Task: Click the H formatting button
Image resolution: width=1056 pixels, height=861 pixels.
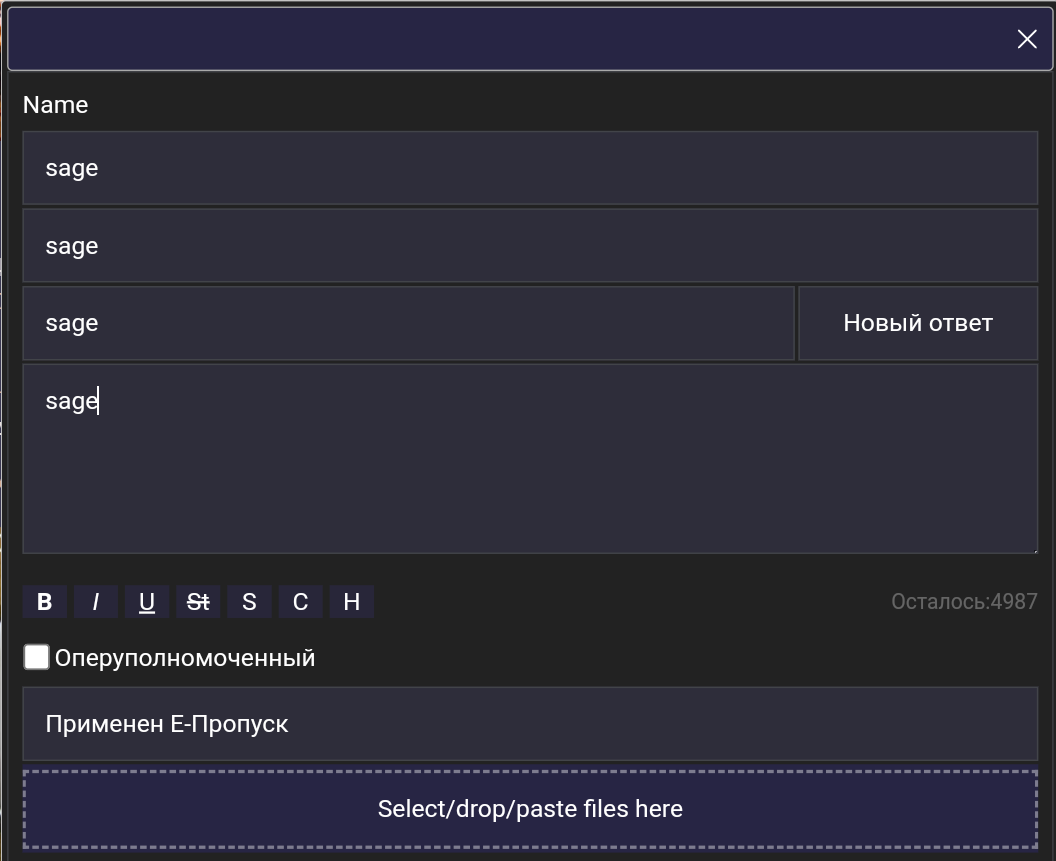Action: point(352,602)
